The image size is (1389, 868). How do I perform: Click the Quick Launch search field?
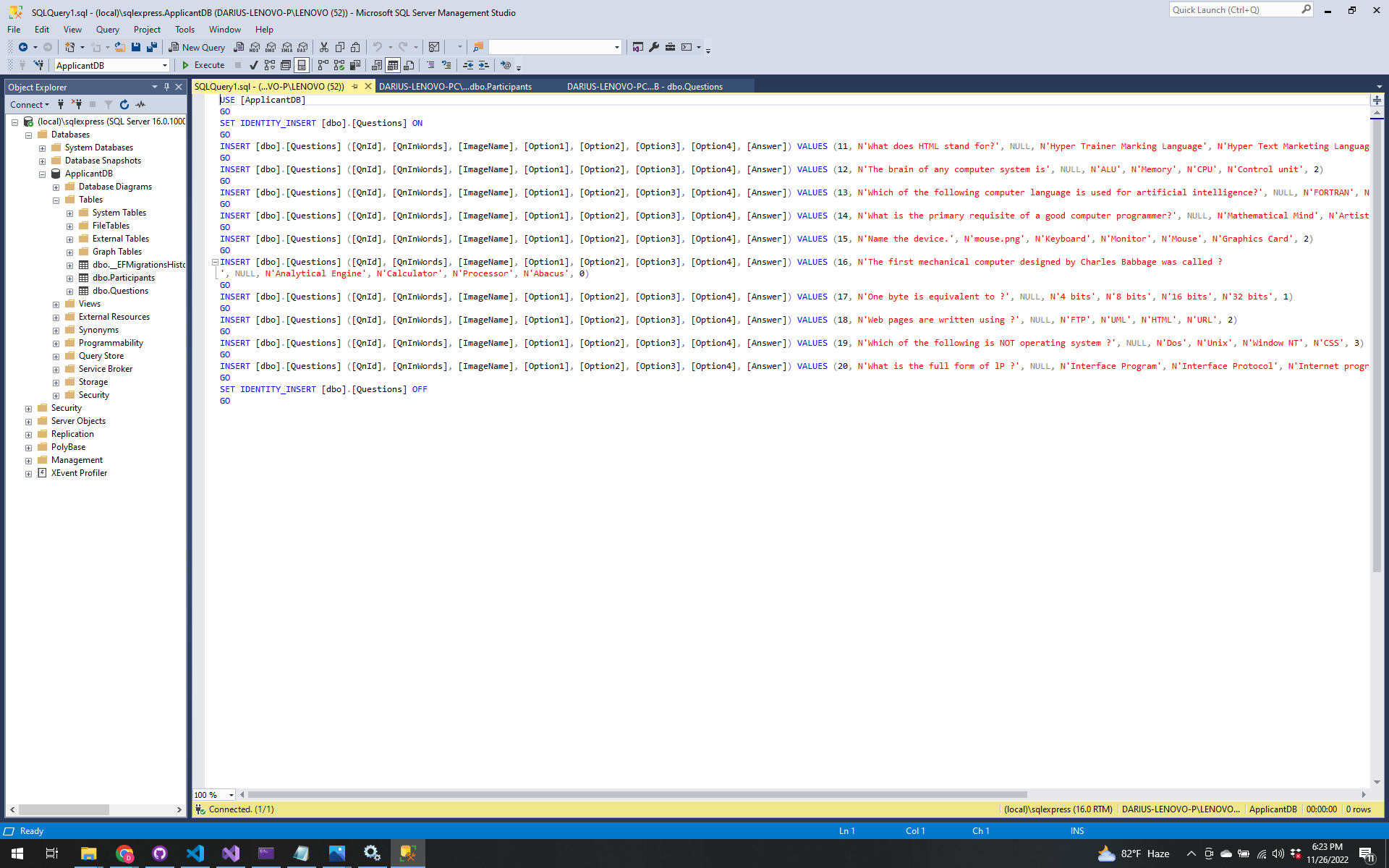tap(1233, 10)
